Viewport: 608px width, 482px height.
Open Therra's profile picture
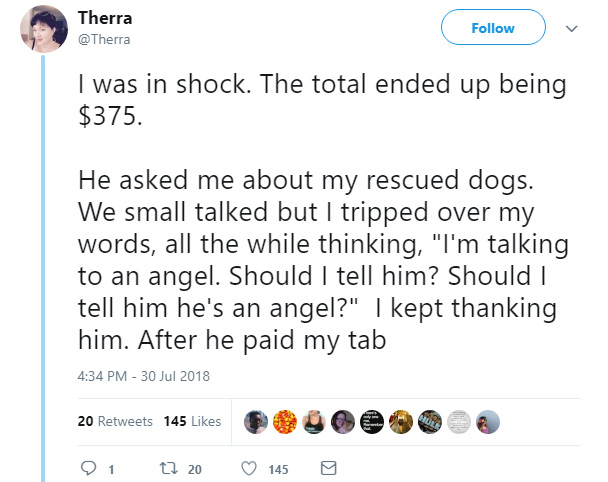(44, 29)
